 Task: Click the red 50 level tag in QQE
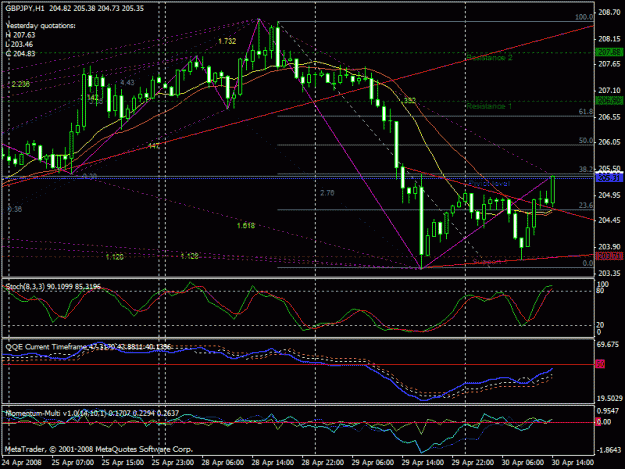point(600,364)
